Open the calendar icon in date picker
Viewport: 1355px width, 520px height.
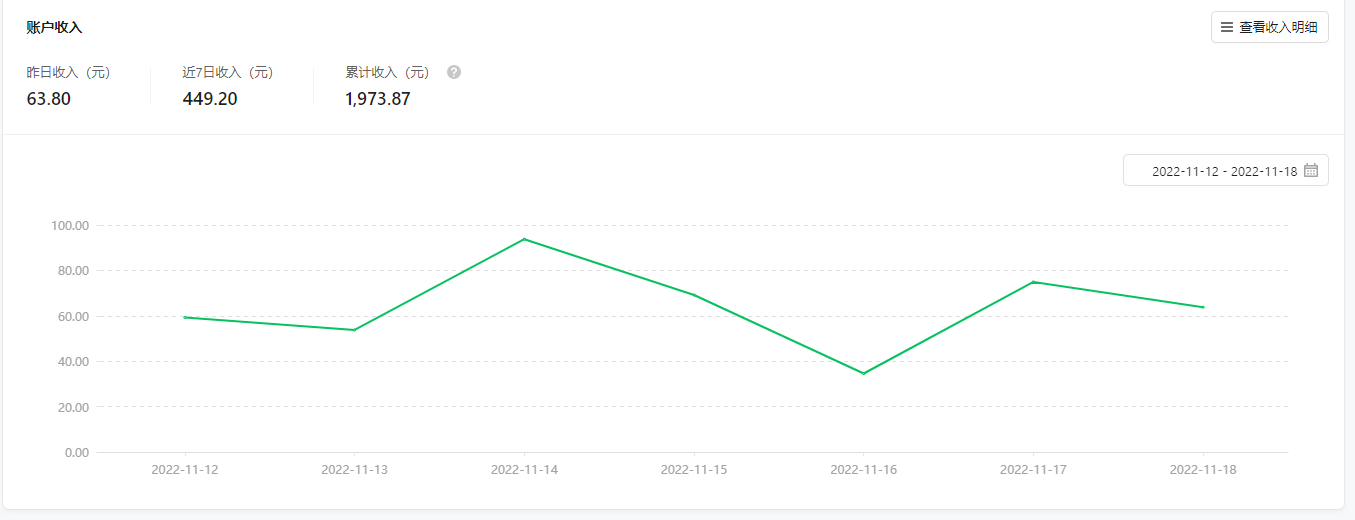coord(1310,171)
